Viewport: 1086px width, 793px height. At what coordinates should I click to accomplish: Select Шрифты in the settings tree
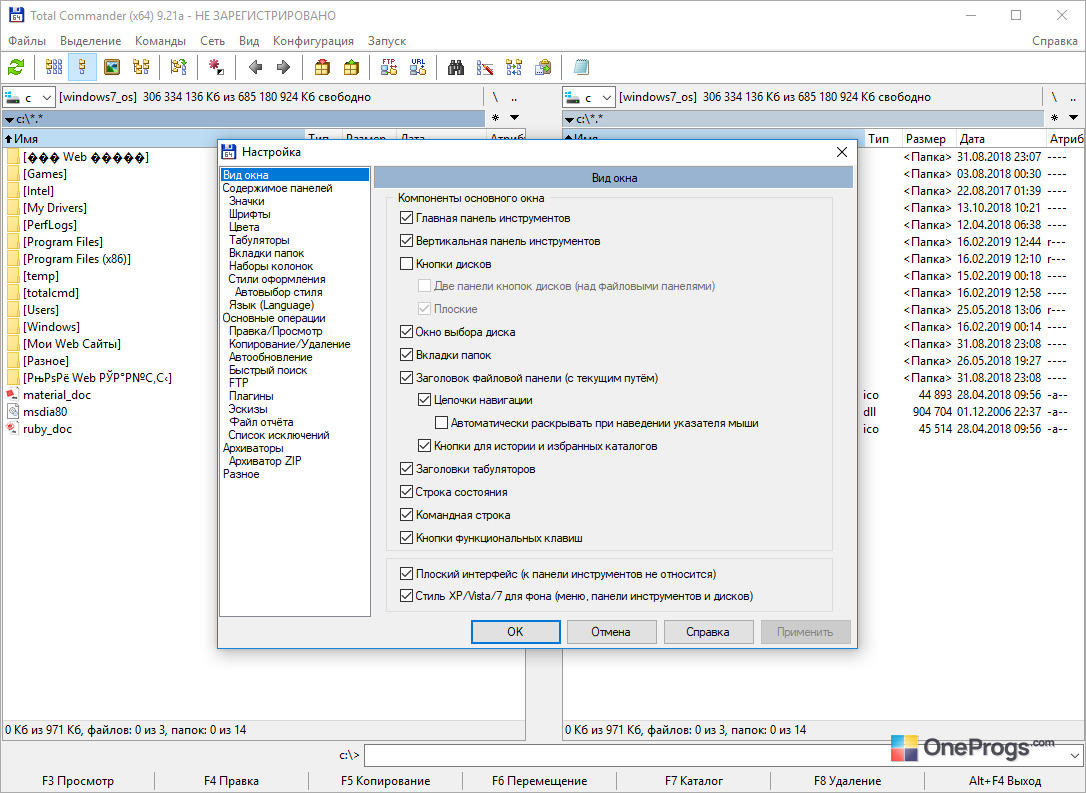coord(249,214)
